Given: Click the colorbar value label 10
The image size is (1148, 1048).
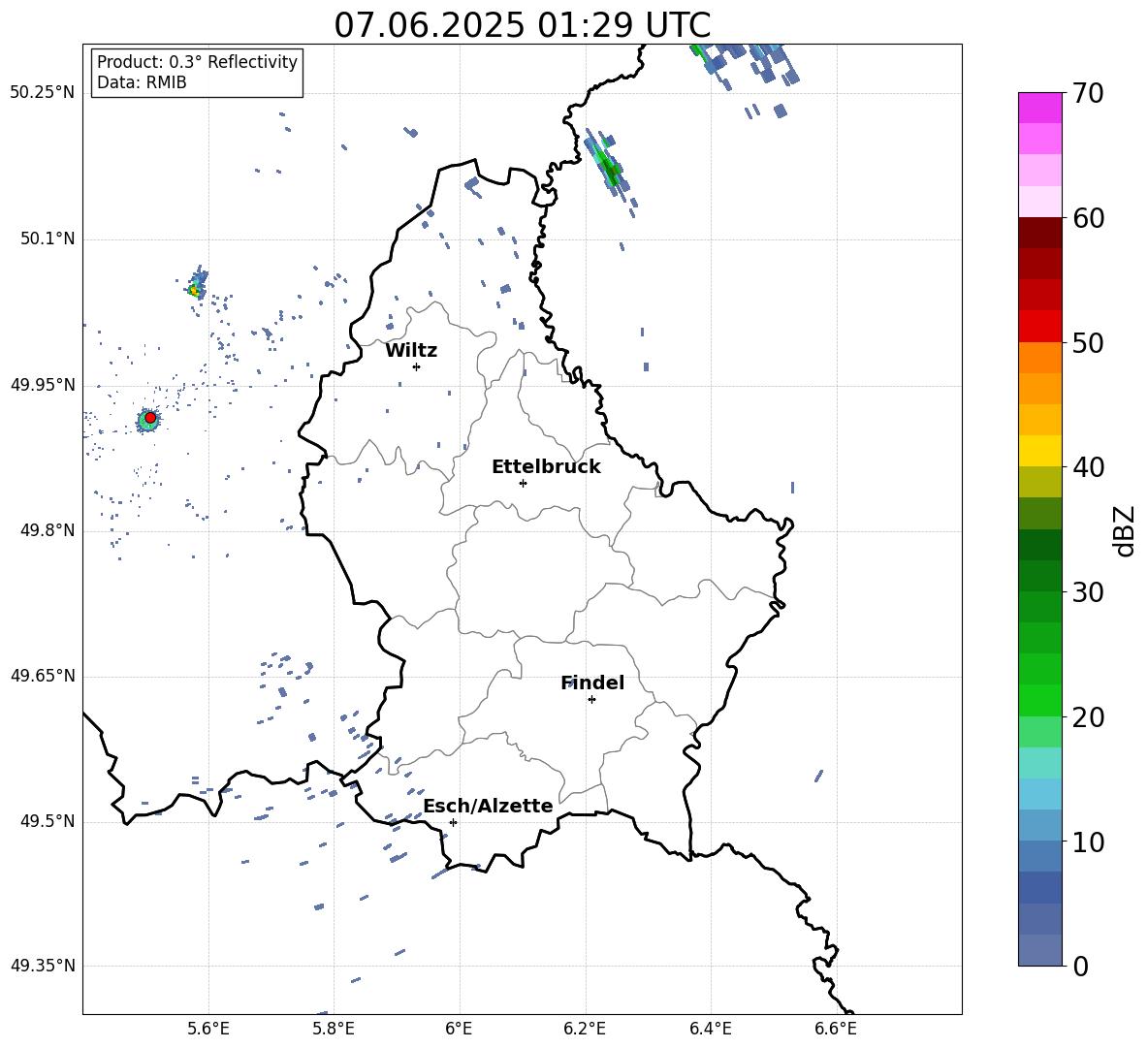Looking at the screenshot, I should (1088, 842).
